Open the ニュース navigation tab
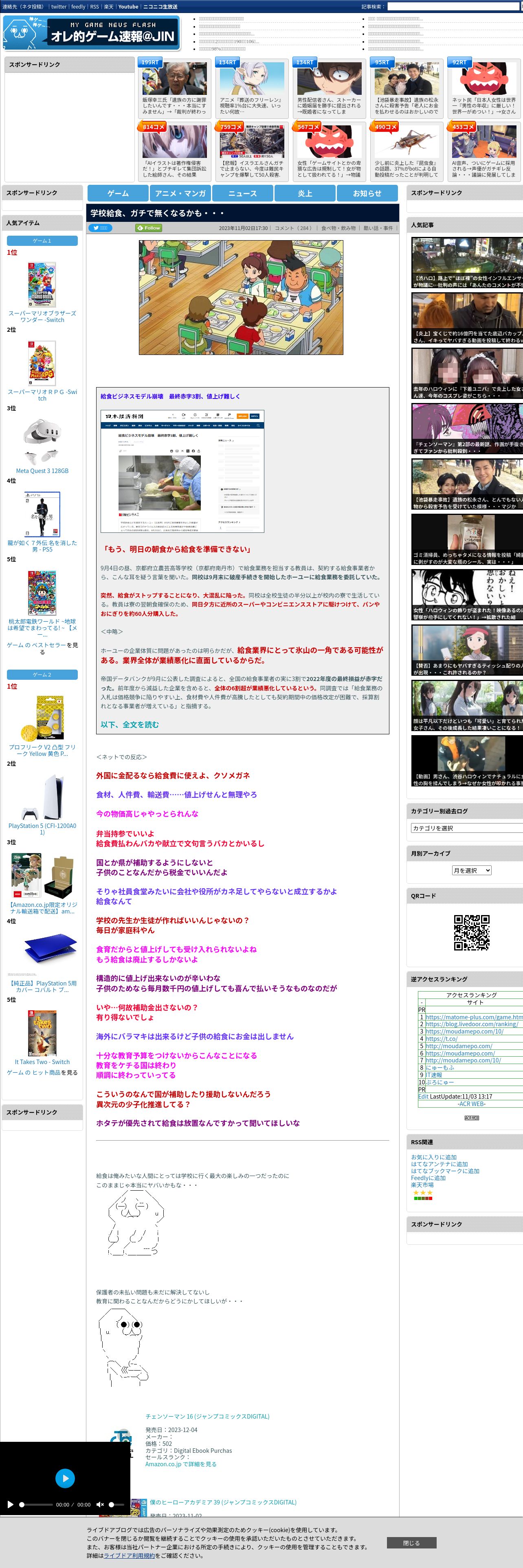Viewport: 523px width, 1568px height. (242, 193)
